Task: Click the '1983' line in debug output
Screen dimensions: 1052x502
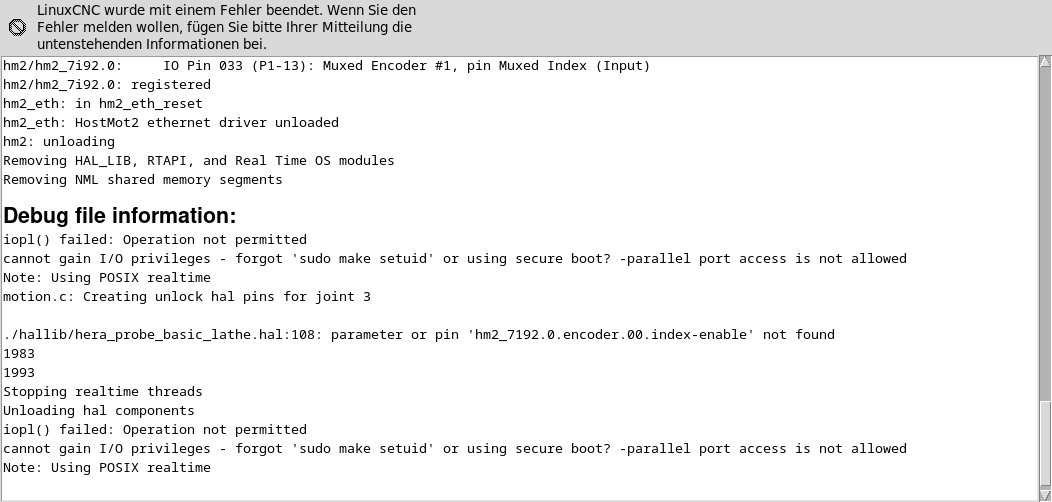Action: coord(19,354)
